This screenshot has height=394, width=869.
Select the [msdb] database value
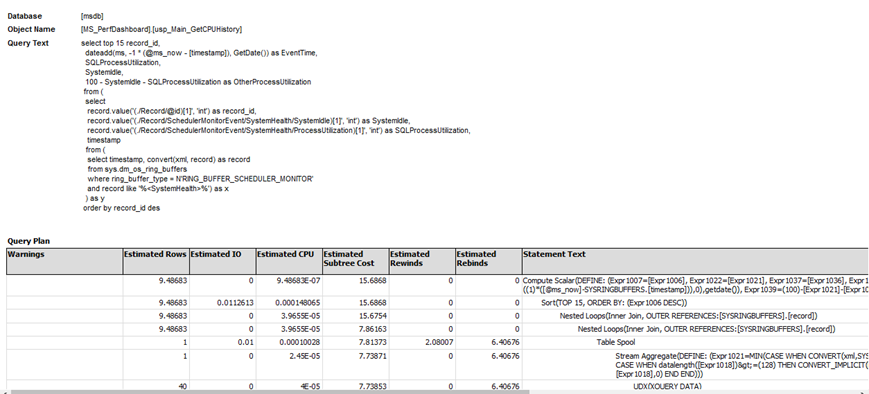tap(92, 17)
